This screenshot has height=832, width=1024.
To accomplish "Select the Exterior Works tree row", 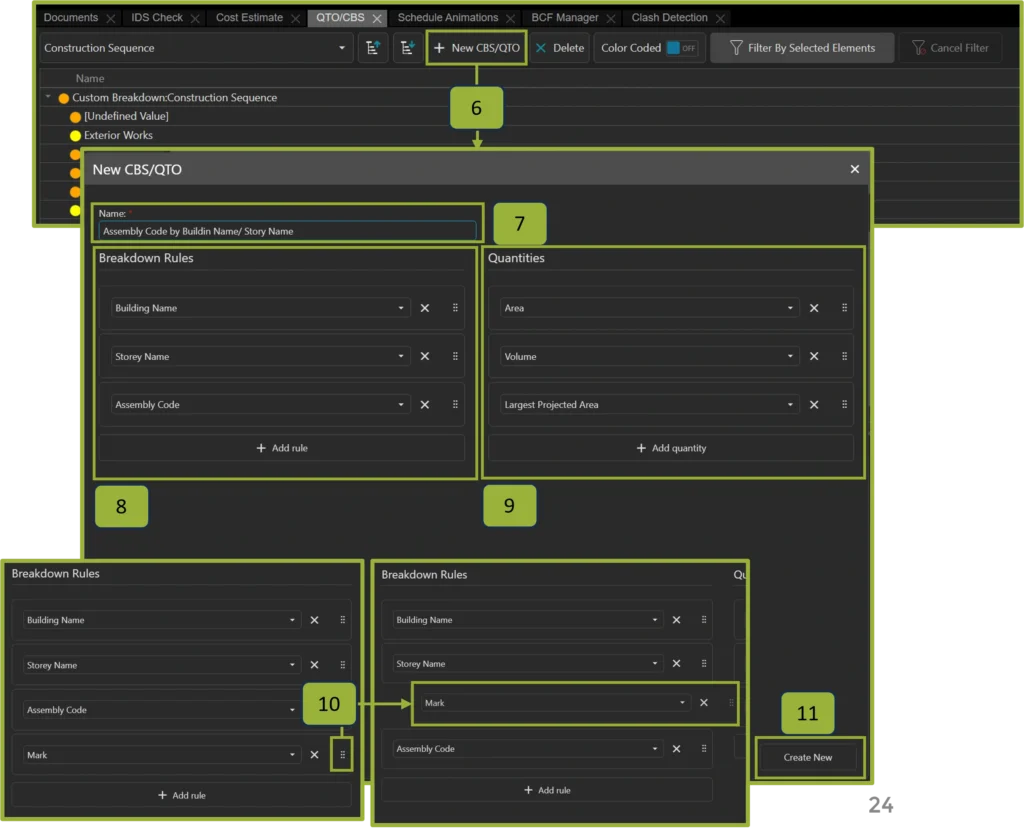I will click(x=118, y=135).
